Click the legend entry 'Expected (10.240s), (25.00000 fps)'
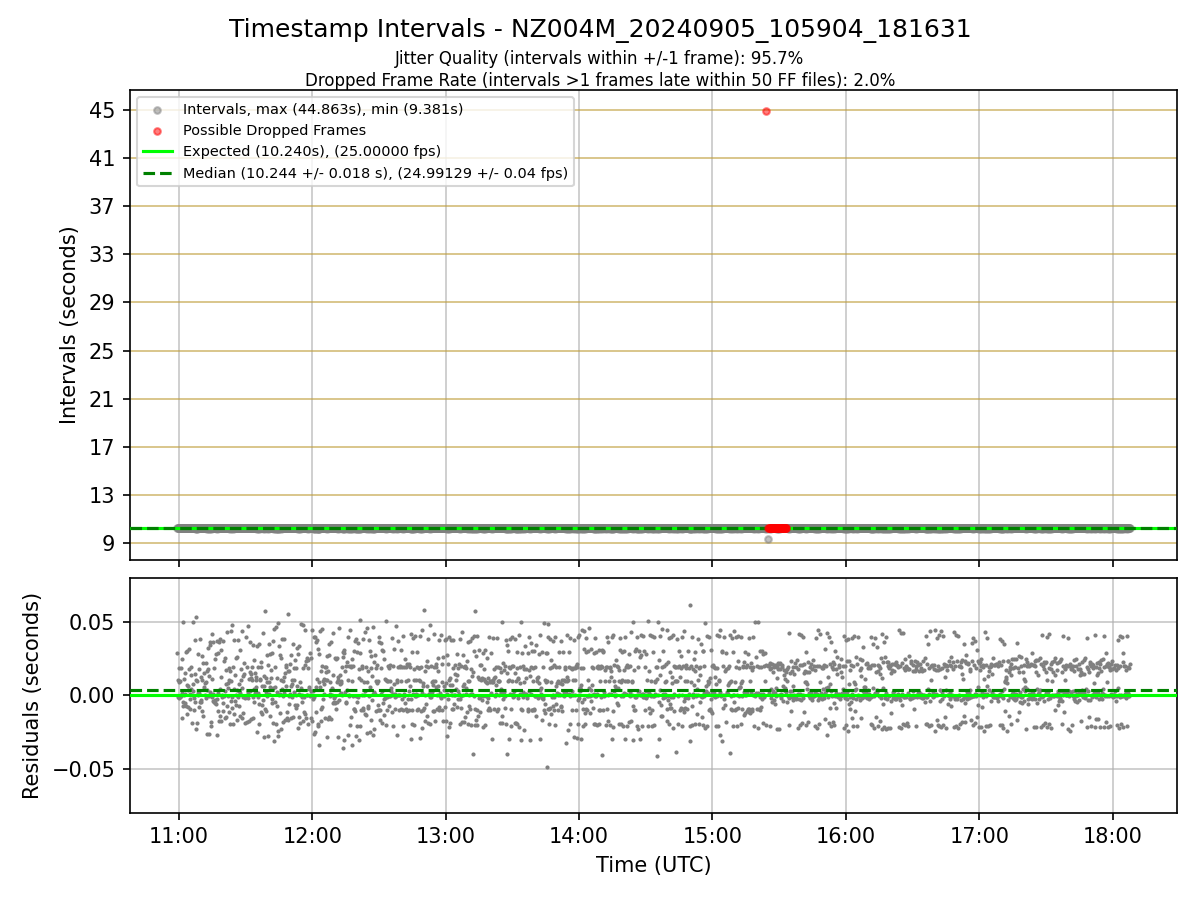 [312, 151]
